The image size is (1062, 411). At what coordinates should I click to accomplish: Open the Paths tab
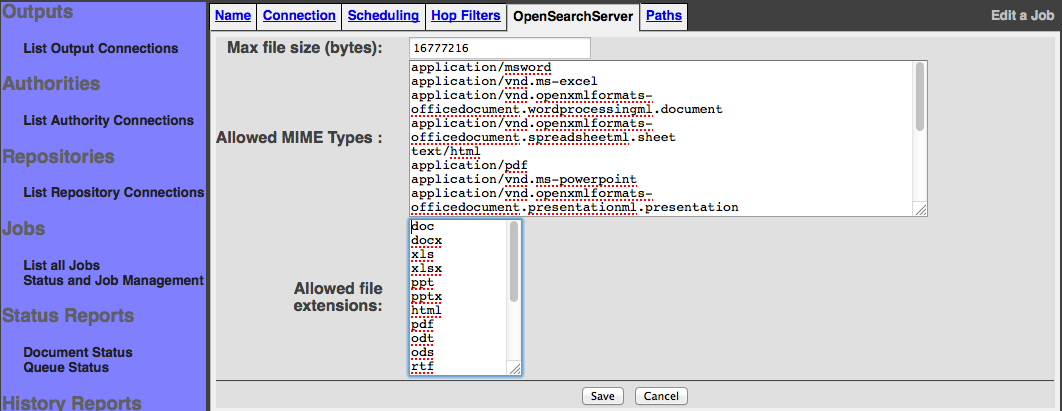coord(664,16)
